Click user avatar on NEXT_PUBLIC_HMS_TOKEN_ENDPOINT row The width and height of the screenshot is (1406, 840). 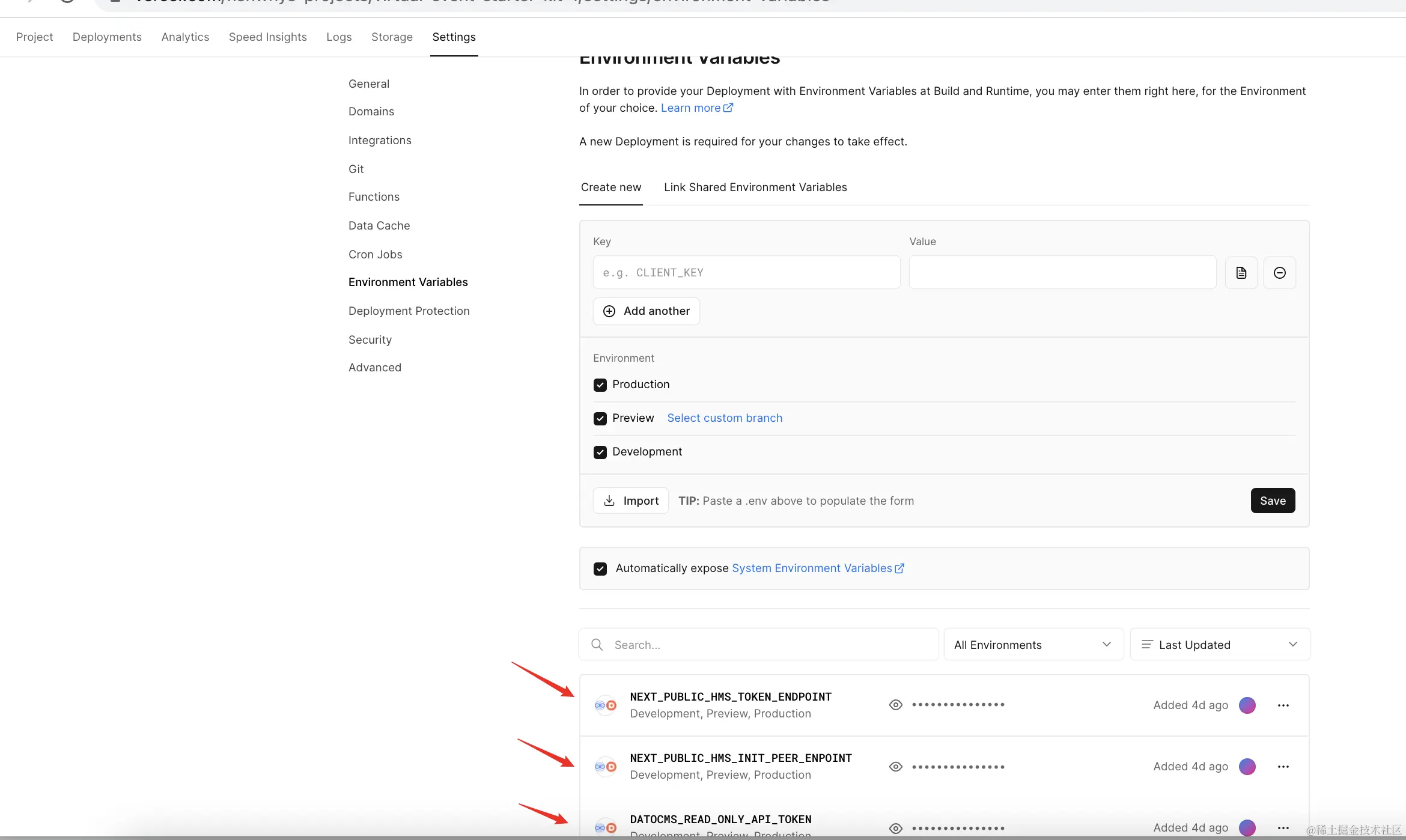pyautogui.click(x=1247, y=705)
